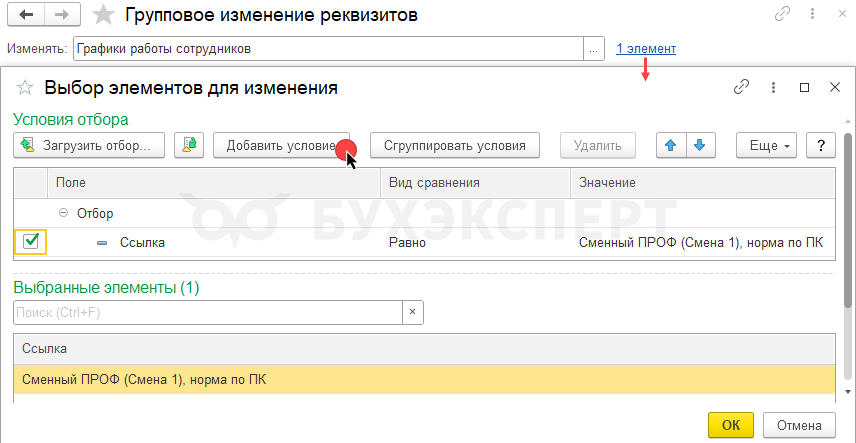856x443 pixels.
Task: Close the selection dialog
Action: [x=834, y=87]
